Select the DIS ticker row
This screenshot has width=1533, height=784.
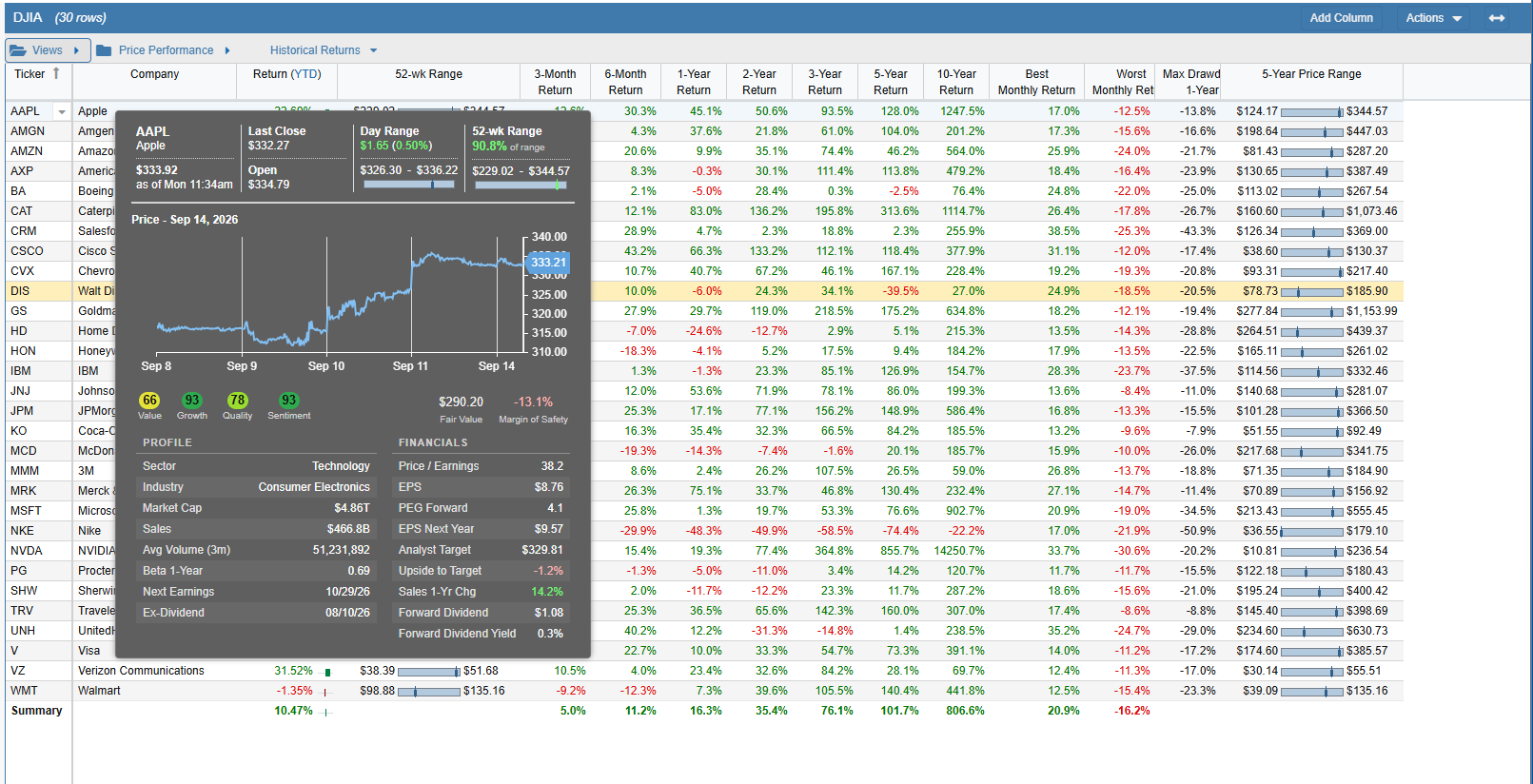pyautogui.click(x=704, y=291)
